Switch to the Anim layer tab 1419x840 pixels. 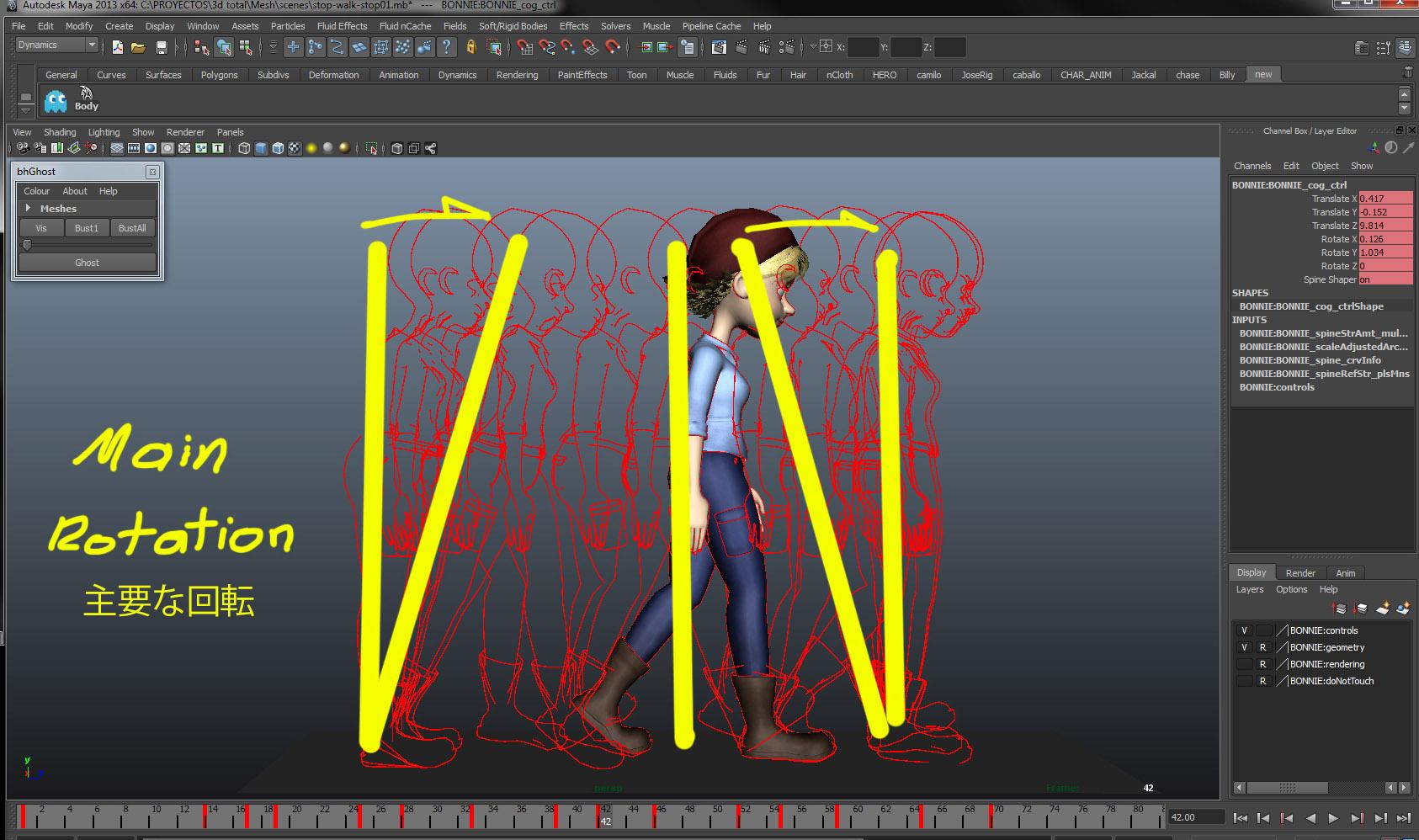point(1346,573)
